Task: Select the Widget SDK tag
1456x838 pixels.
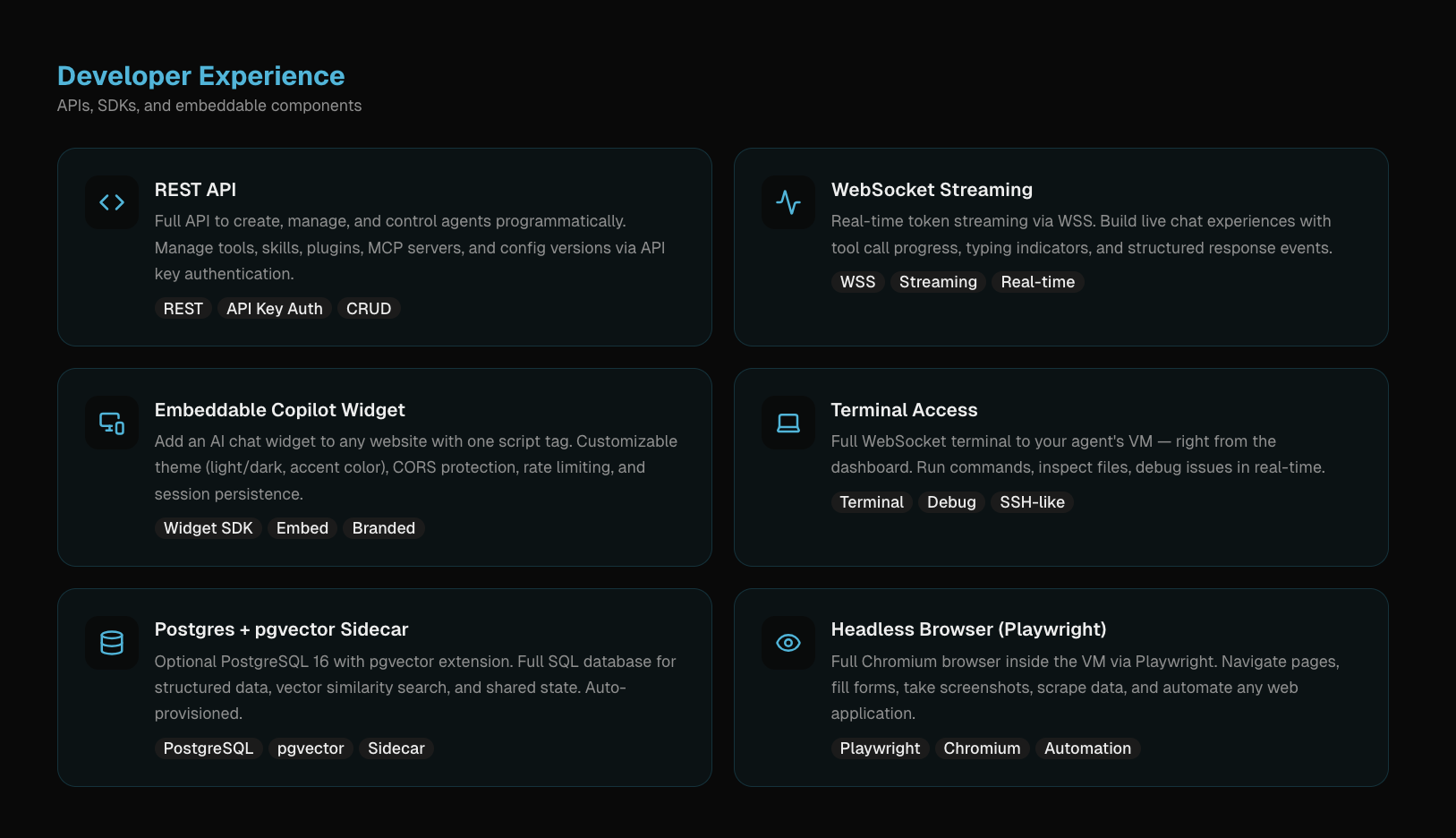Action: pos(209,528)
